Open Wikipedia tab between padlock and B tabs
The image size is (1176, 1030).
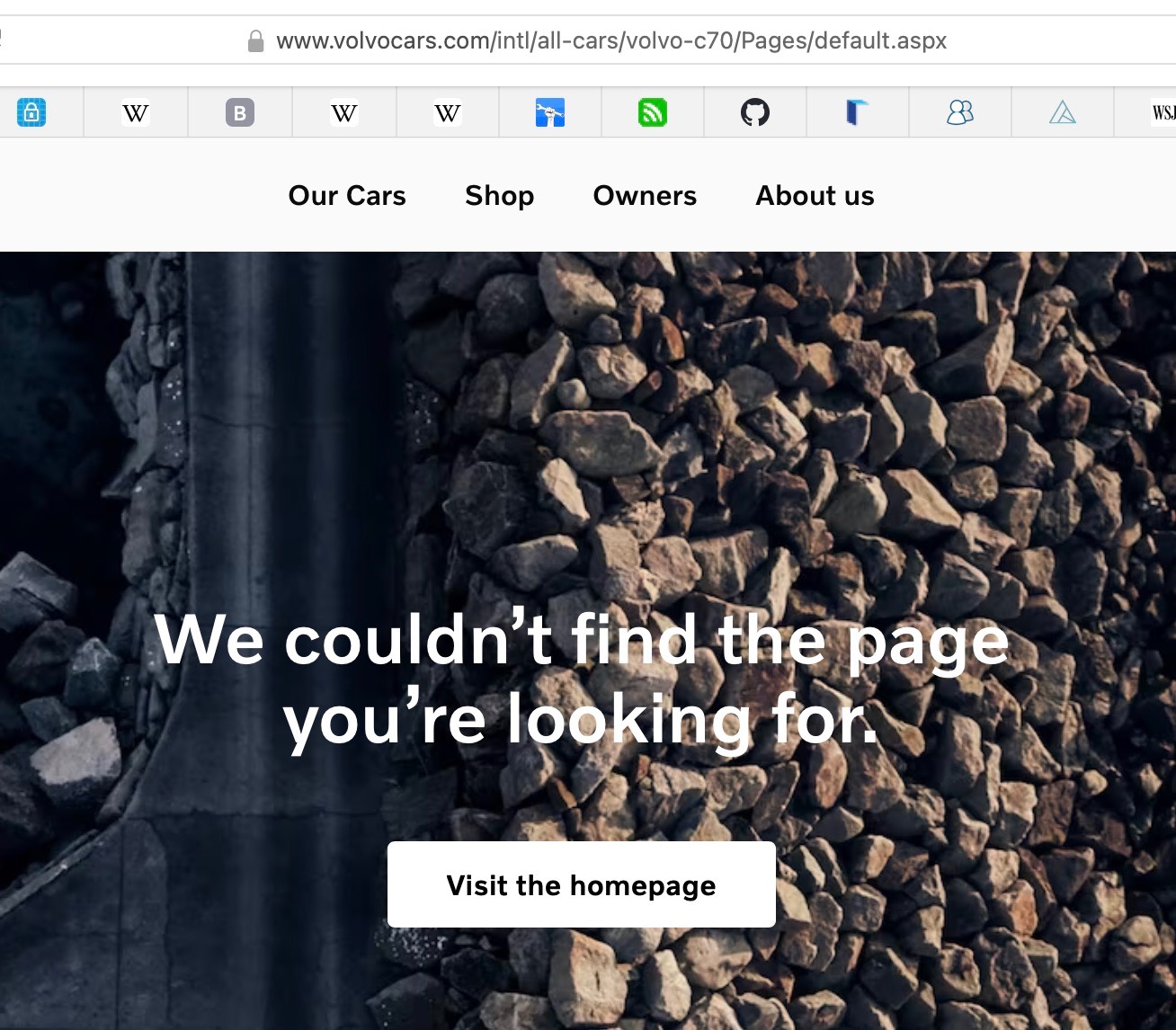coord(136,113)
